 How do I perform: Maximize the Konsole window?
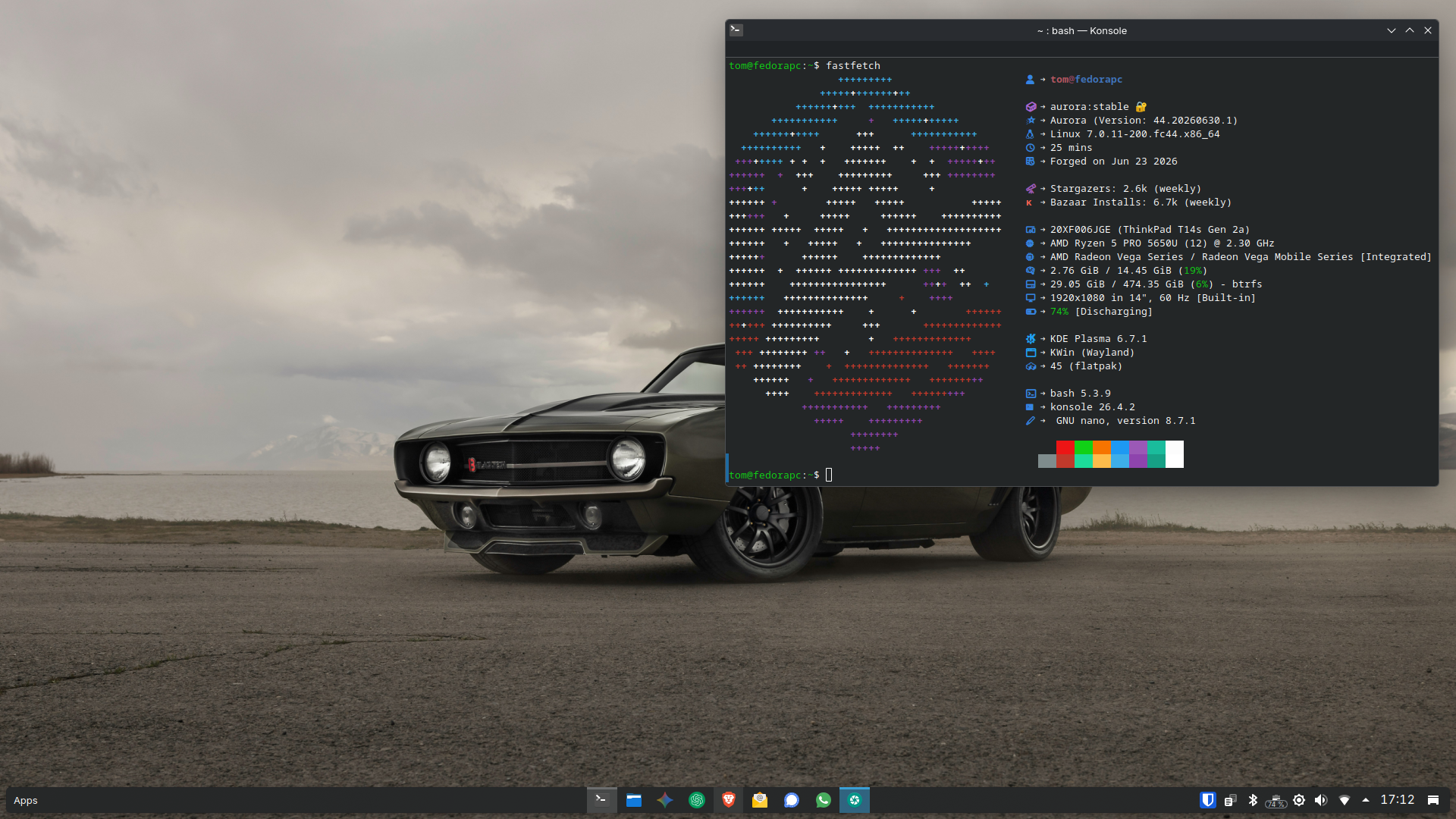tap(1410, 30)
